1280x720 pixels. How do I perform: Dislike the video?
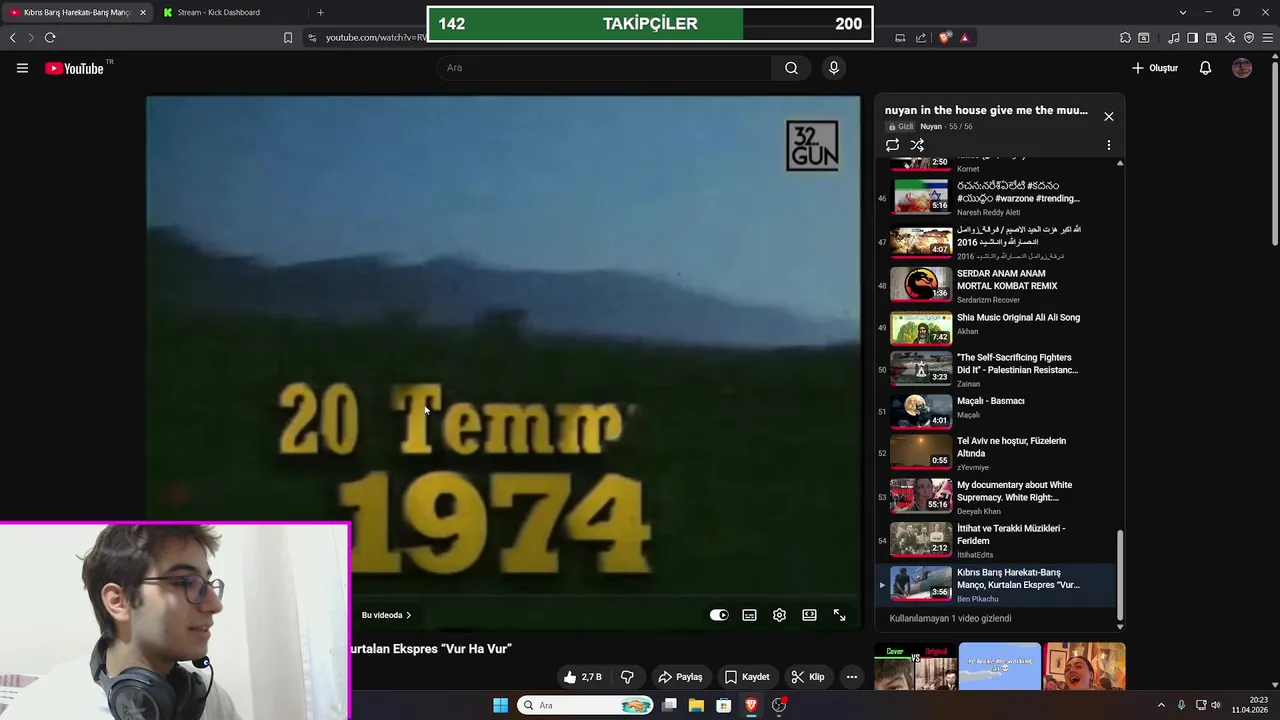click(x=627, y=677)
